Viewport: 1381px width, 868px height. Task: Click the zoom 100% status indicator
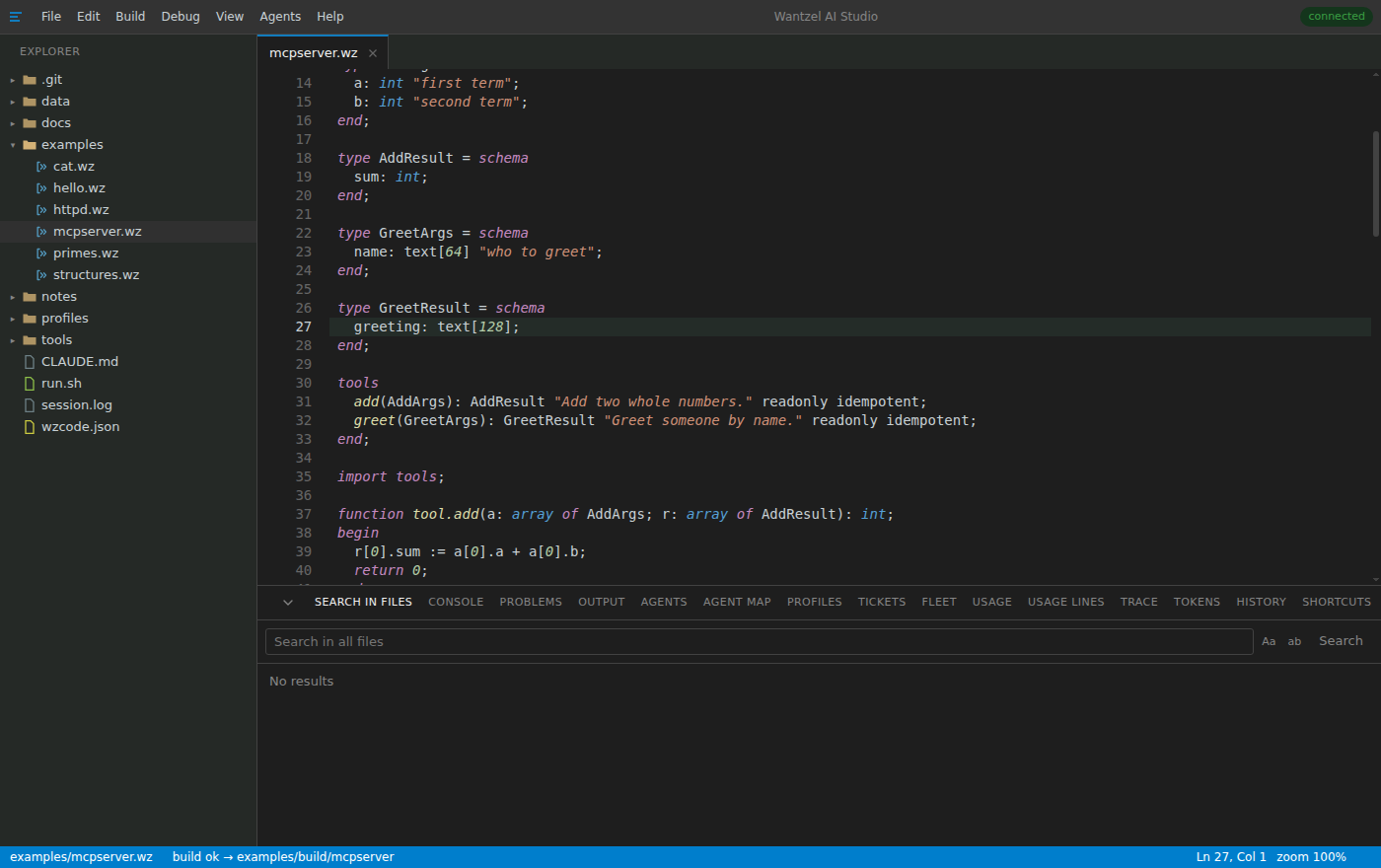pos(1311,857)
